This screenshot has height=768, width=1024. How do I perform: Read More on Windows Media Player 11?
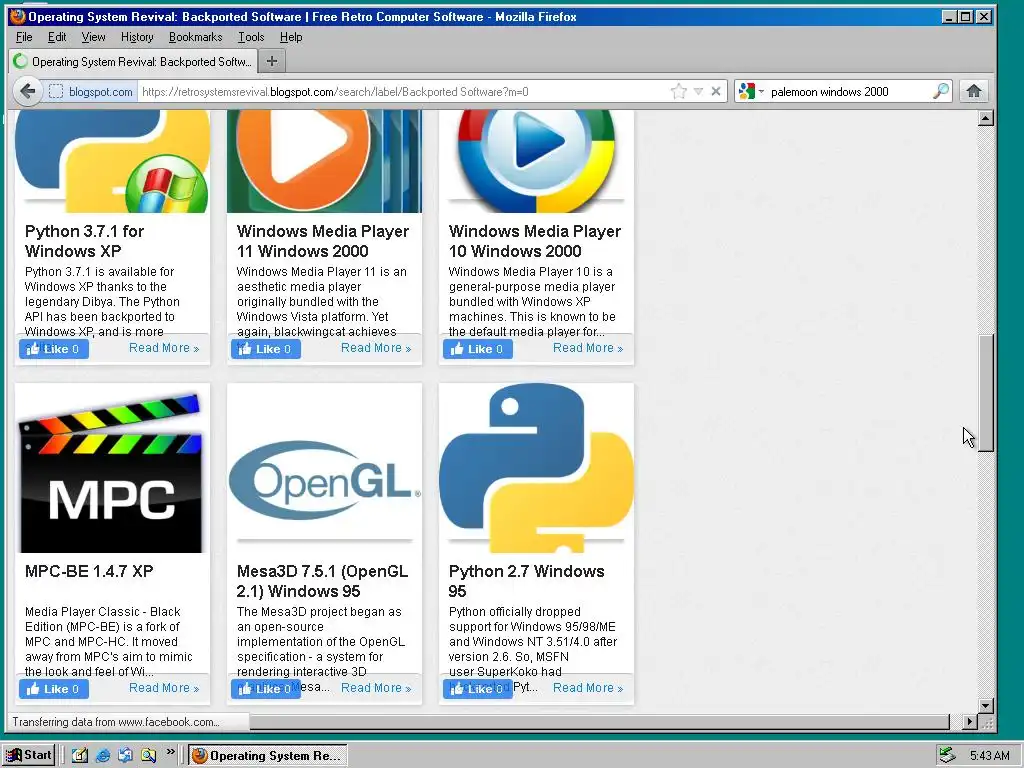[376, 348]
